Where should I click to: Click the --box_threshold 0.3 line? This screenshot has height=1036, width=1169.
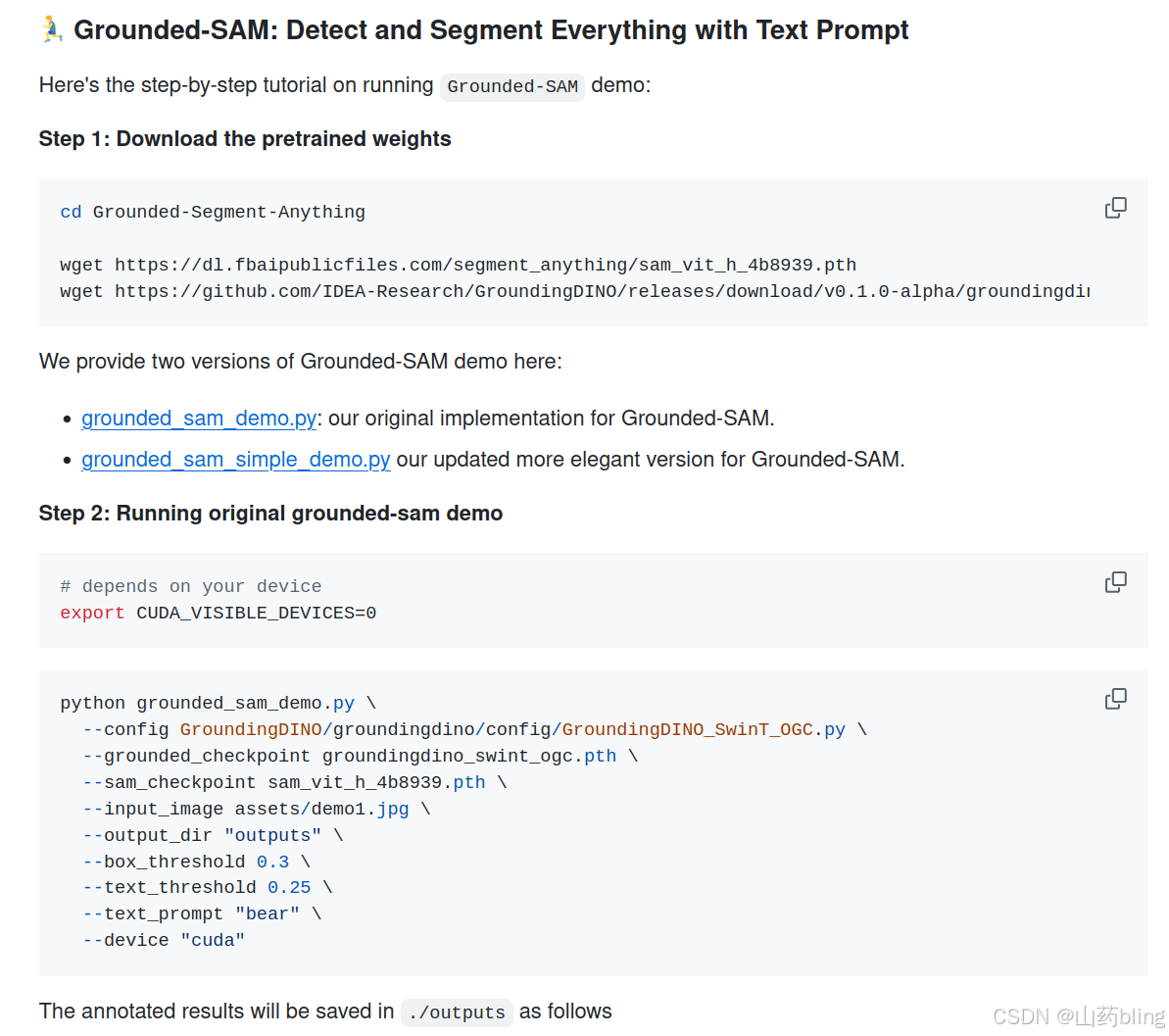pos(196,863)
